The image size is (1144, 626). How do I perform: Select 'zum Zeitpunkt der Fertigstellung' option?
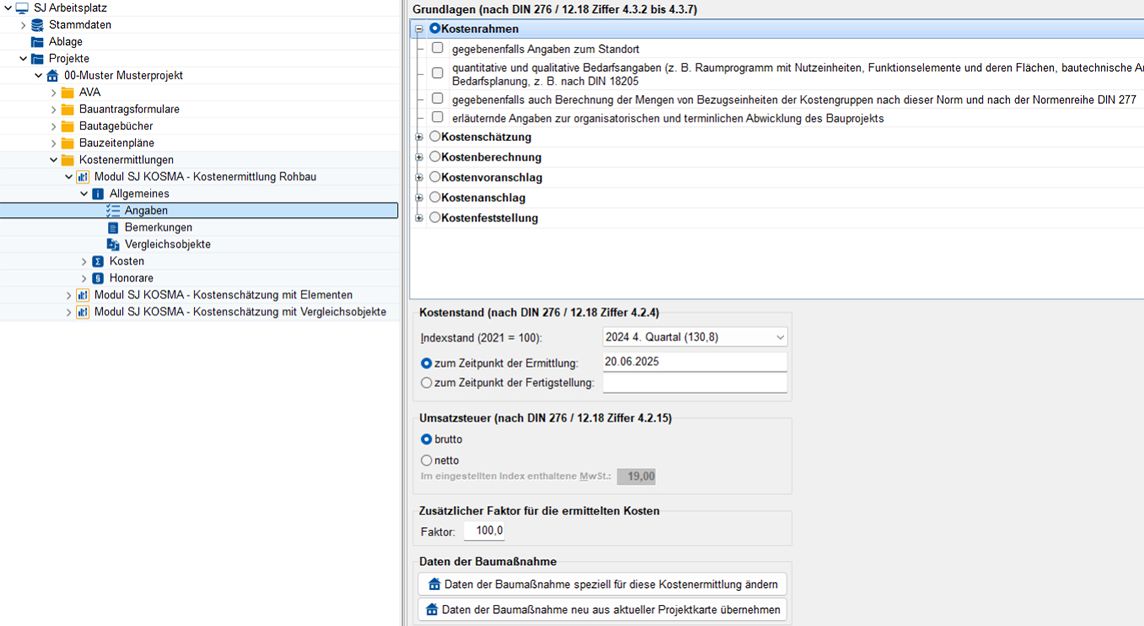pos(427,383)
